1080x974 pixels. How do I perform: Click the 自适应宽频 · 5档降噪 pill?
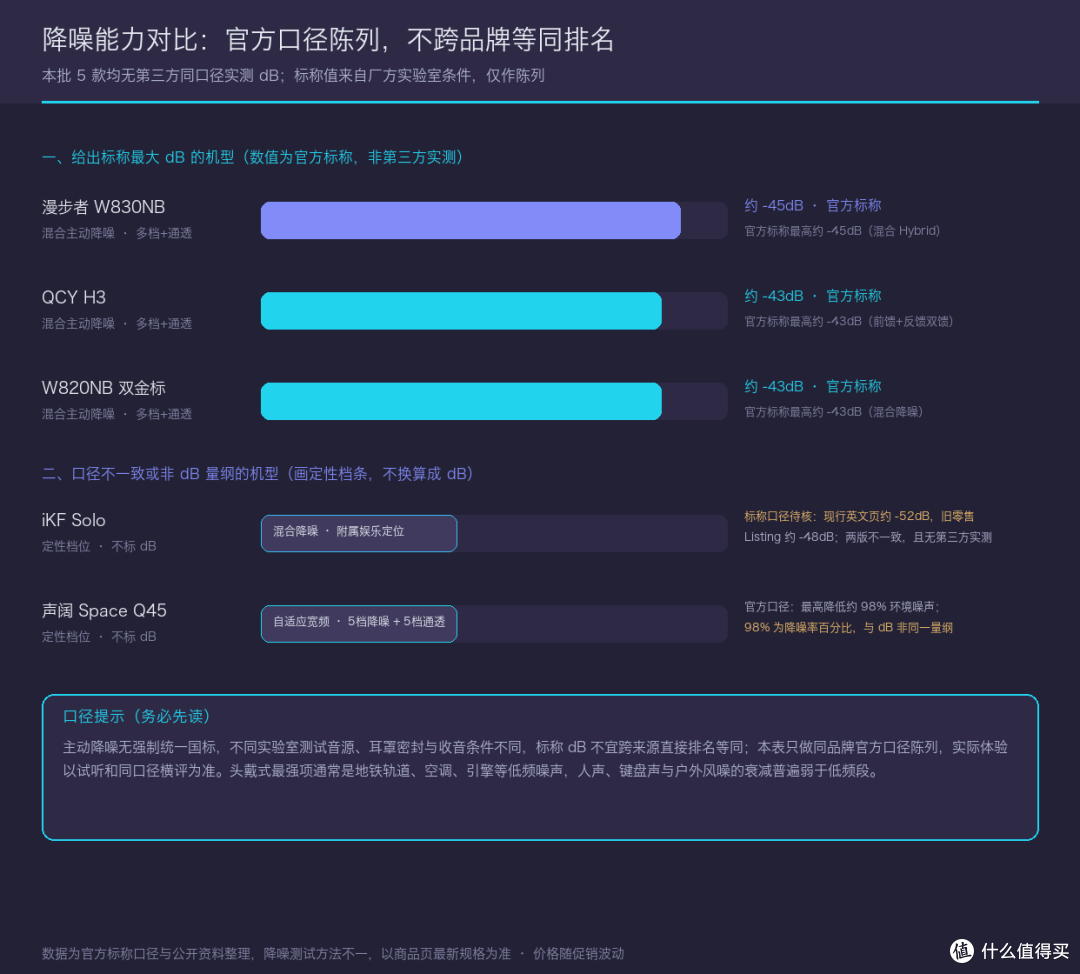tap(359, 623)
